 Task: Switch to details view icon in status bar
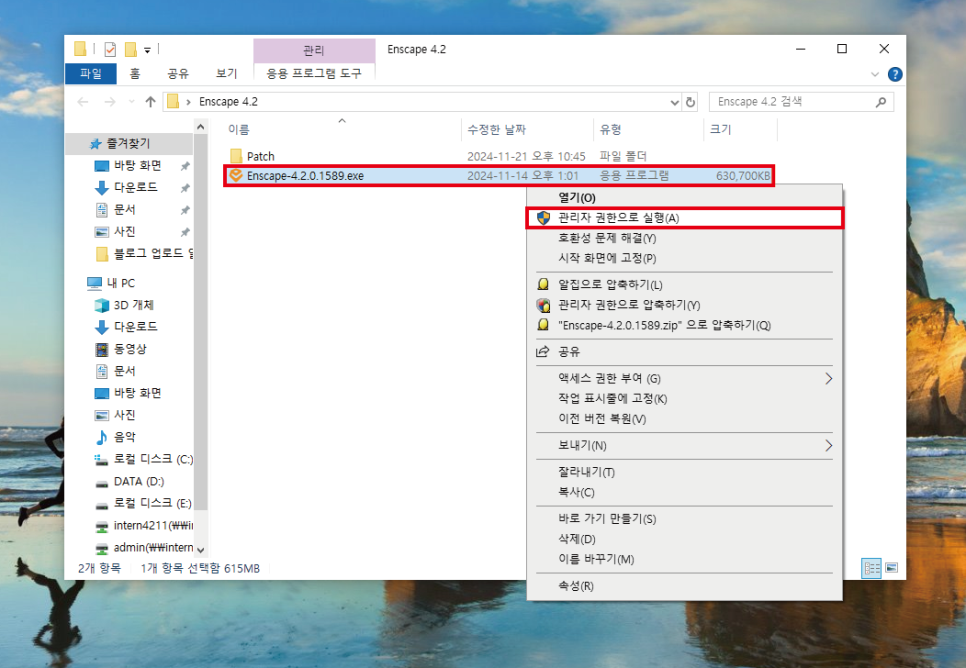pyautogui.click(x=871, y=568)
